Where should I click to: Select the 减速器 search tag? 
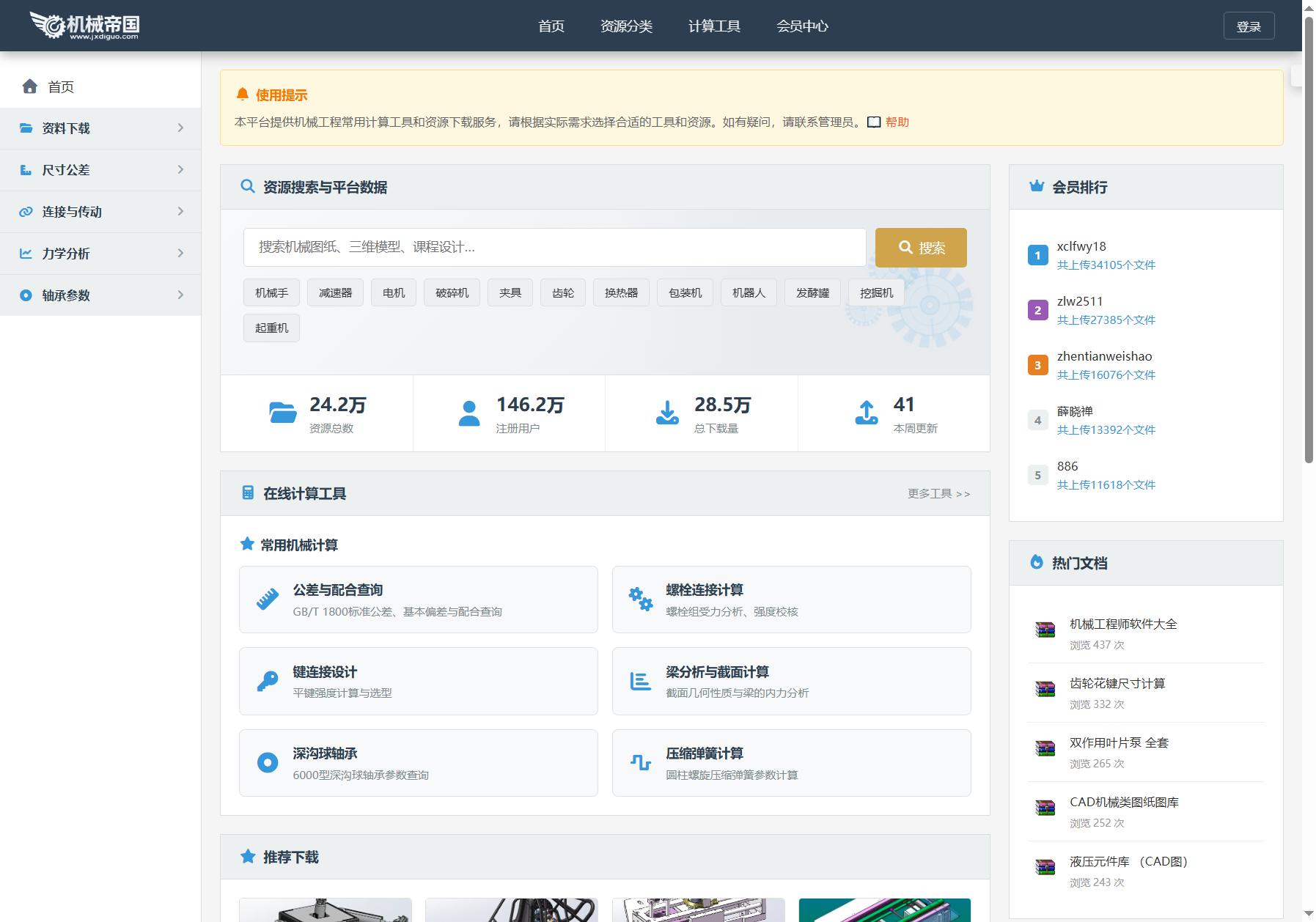point(335,293)
